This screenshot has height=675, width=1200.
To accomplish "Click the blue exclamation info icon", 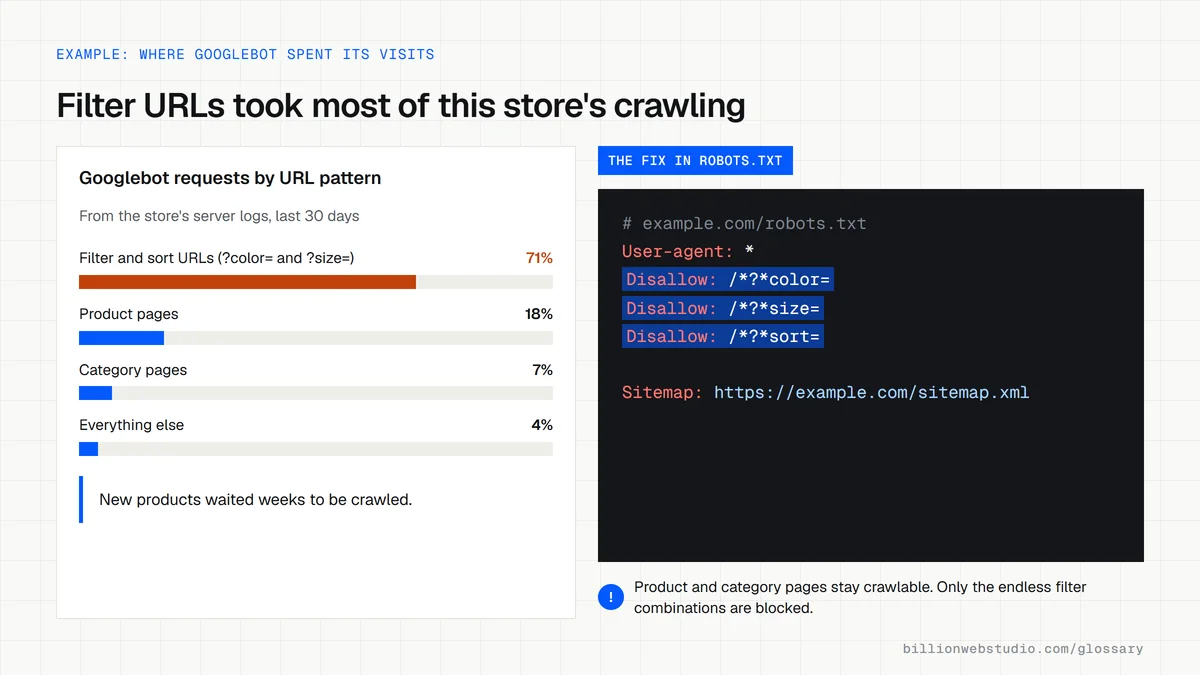I will 610,597.
